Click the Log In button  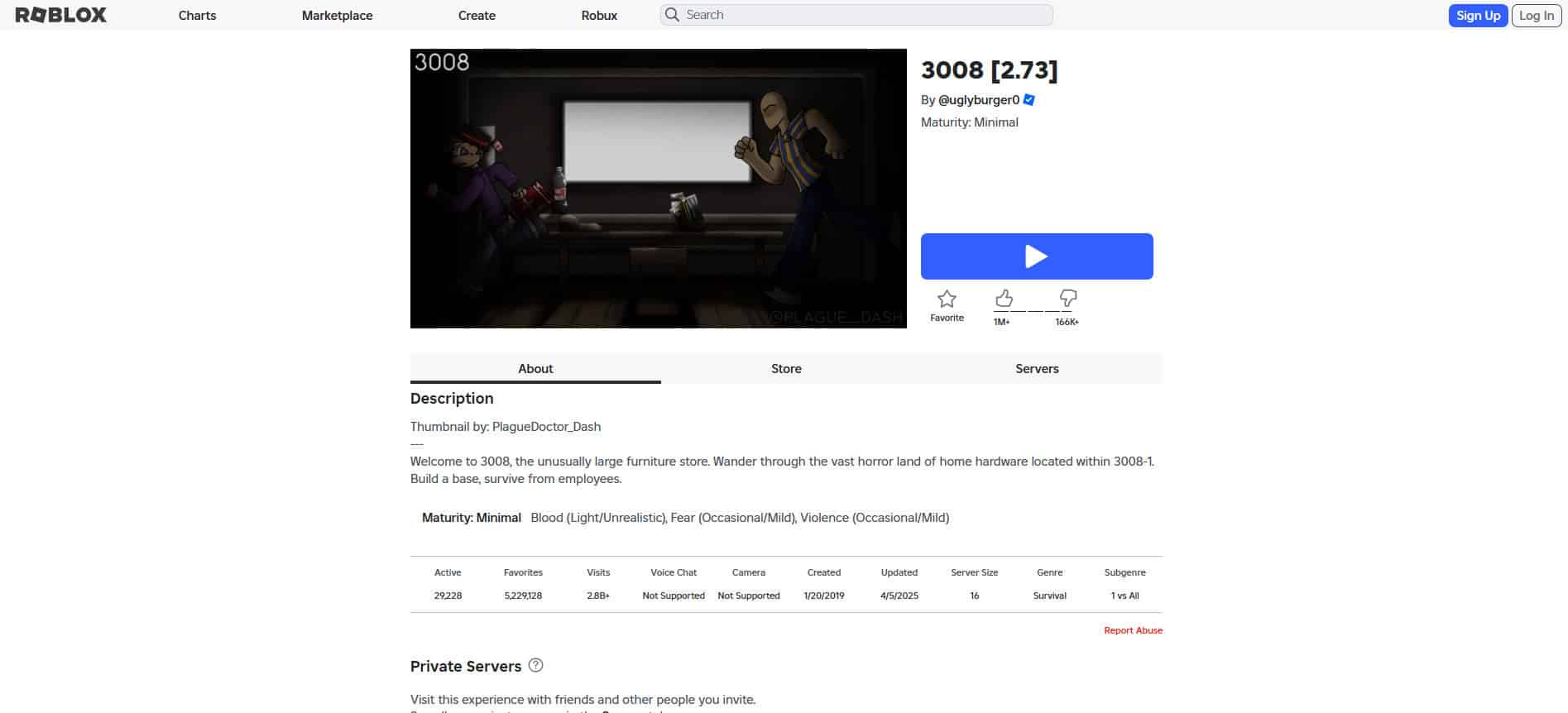tap(1536, 16)
